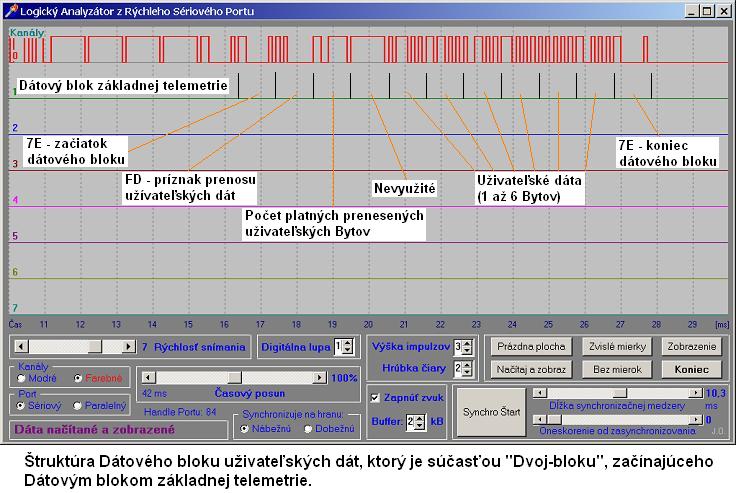Click the 10,3 ms sync gap value

(x=715, y=393)
